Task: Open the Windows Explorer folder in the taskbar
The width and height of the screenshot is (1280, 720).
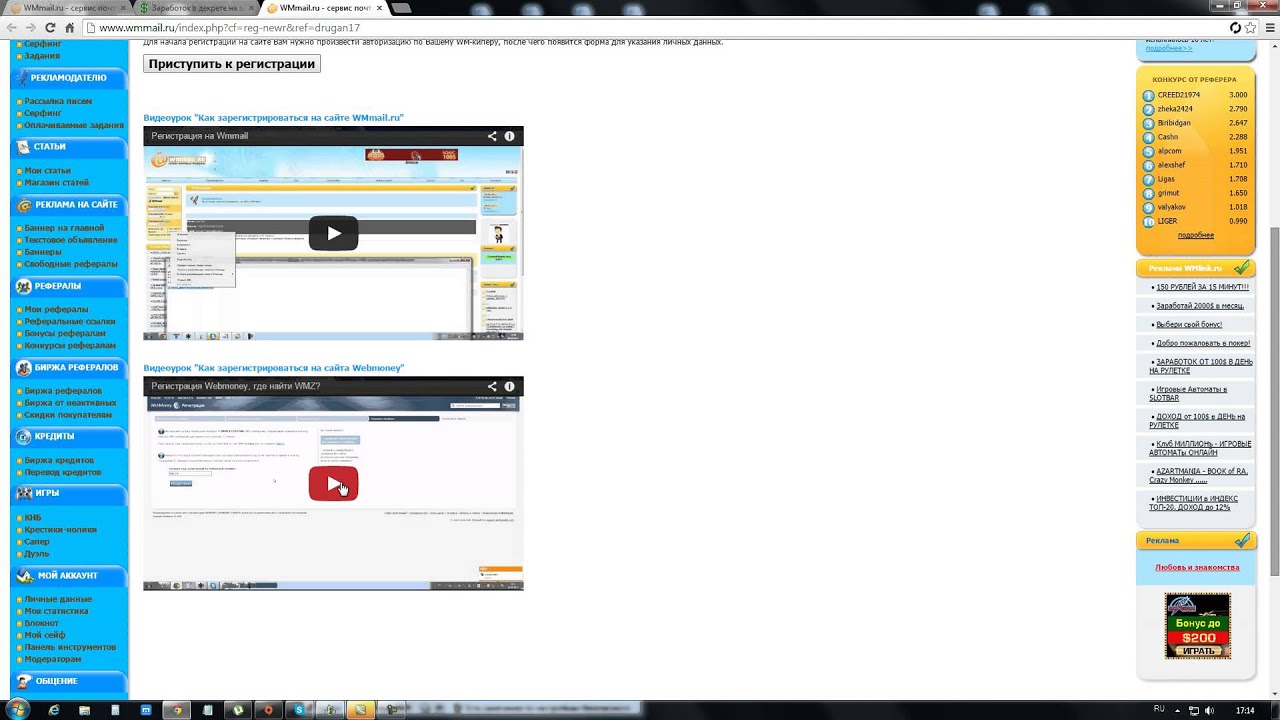Action: [x=84, y=710]
